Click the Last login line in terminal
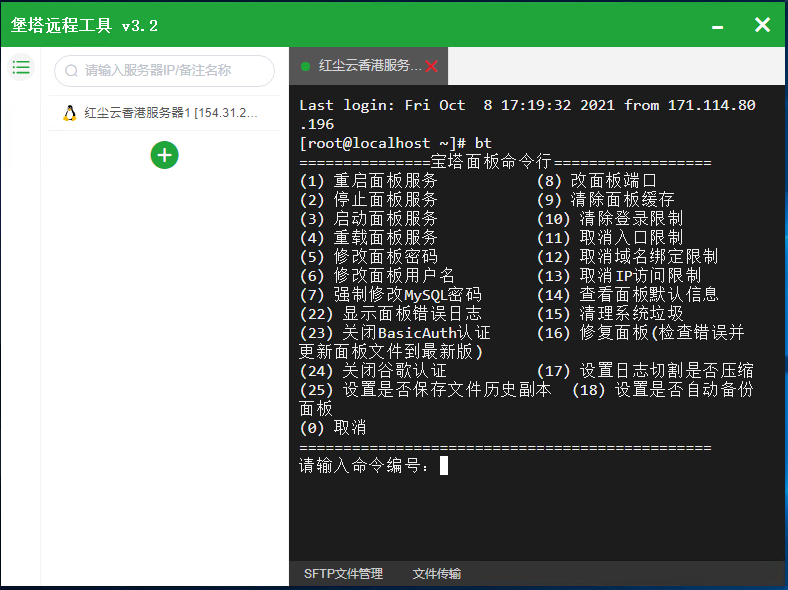788x590 pixels. 527,106
